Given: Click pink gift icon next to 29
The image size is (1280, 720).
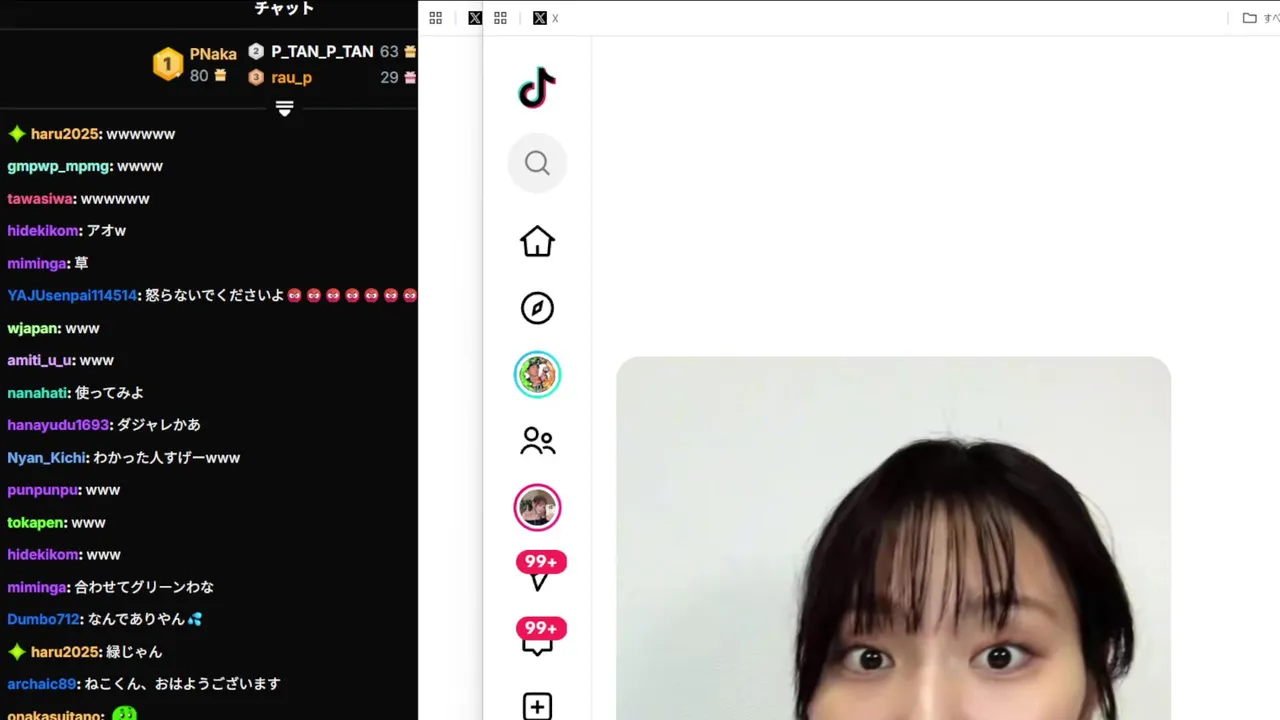Looking at the screenshot, I should [x=409, y=77].
